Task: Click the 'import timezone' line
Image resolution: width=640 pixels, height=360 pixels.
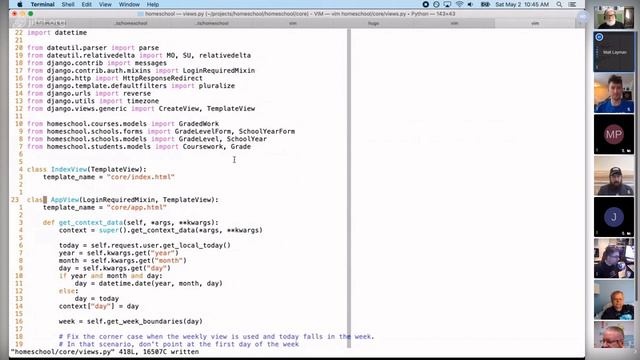Action: click(93, 101)
